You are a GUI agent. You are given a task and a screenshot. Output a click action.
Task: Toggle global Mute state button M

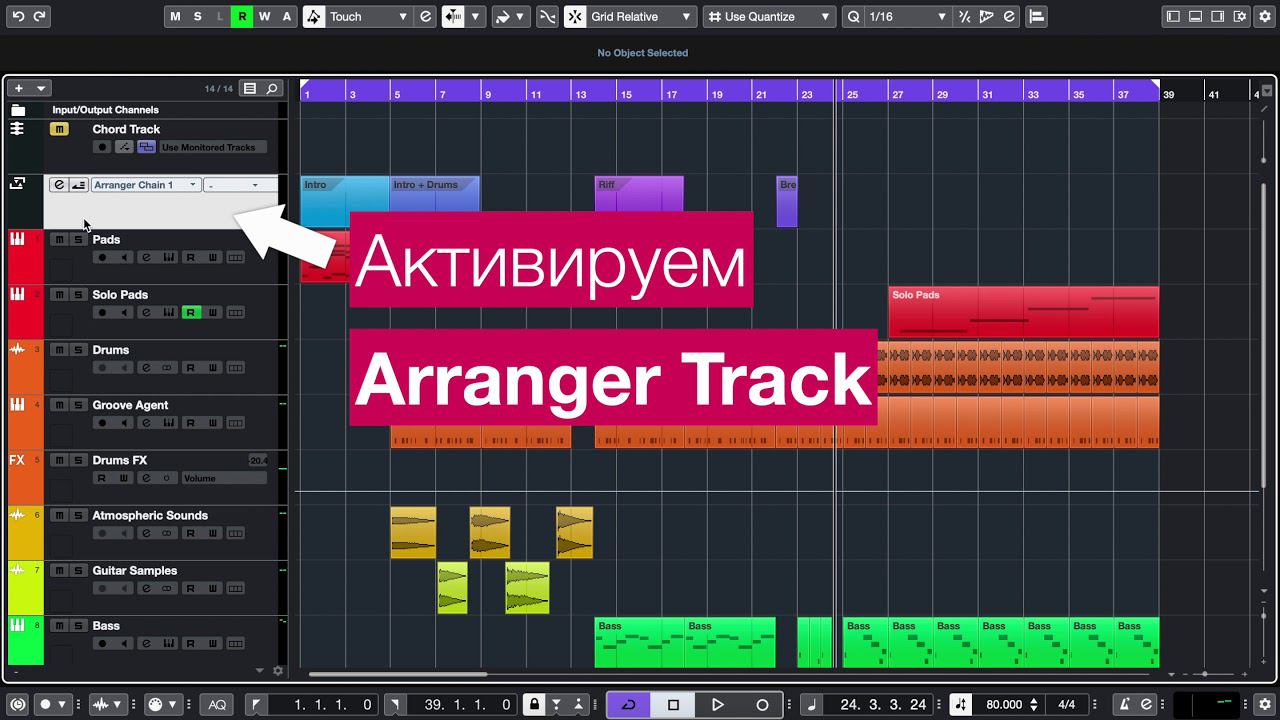(176, 17)
